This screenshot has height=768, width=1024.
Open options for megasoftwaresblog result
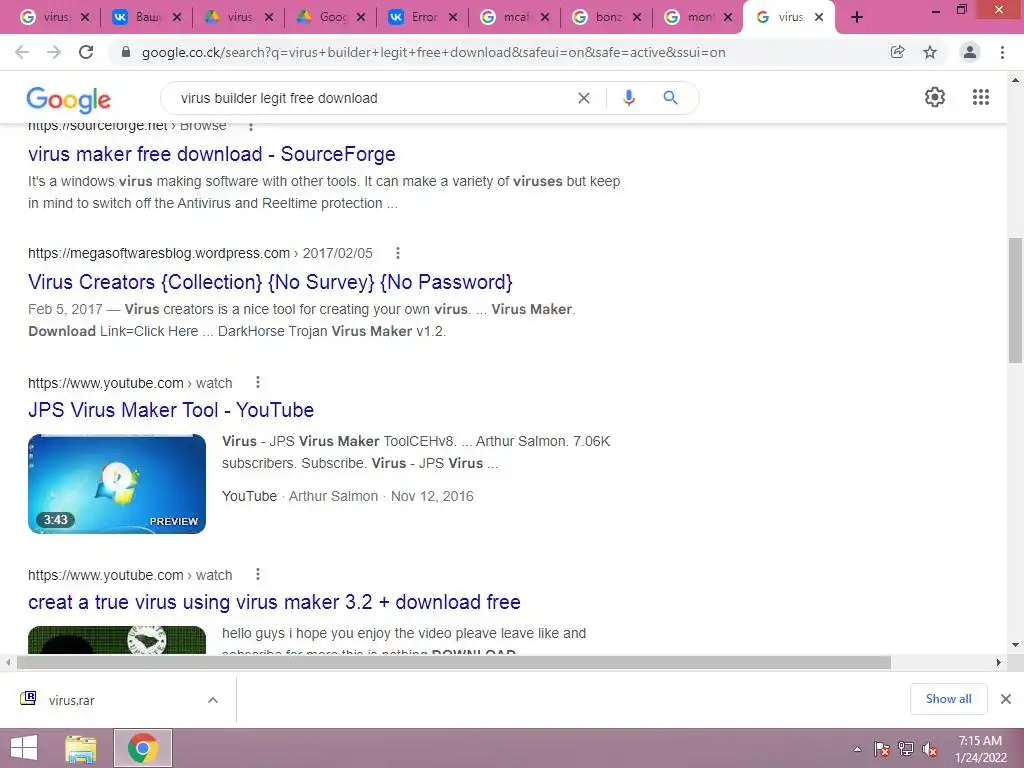pyautogui.click(x=398, y=253)
